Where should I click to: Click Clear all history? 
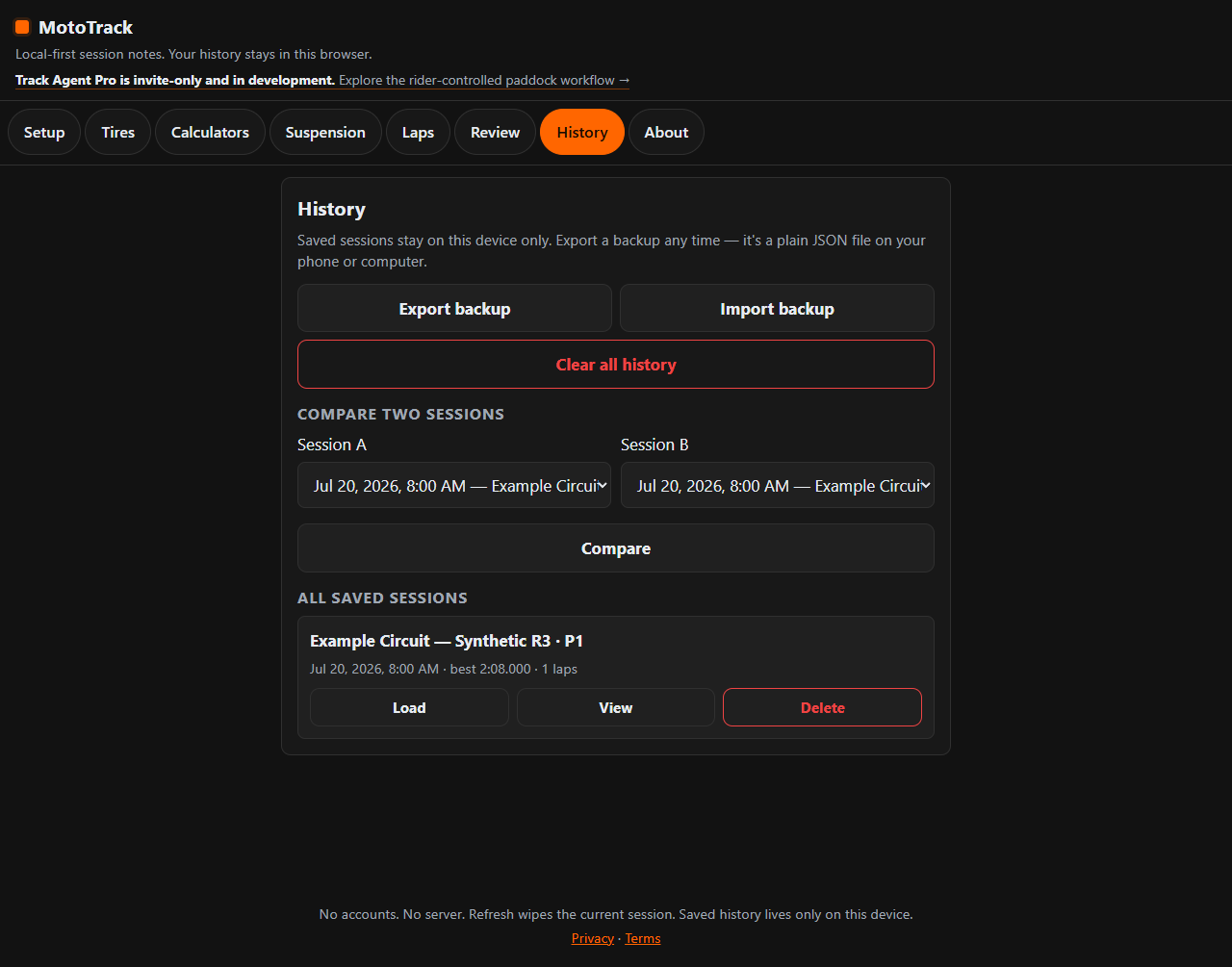pyautogui.click(x=616, y=364)
